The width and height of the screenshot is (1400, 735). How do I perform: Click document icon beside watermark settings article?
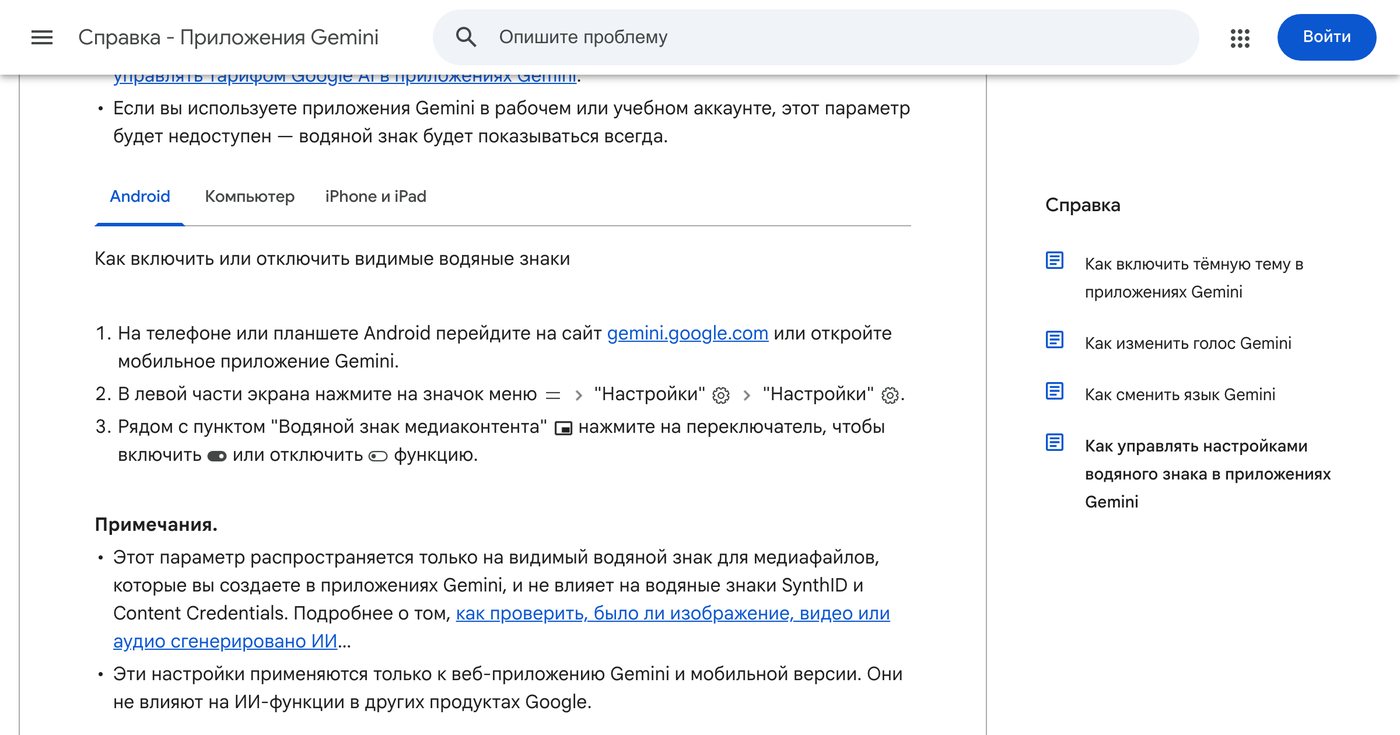1055,442
